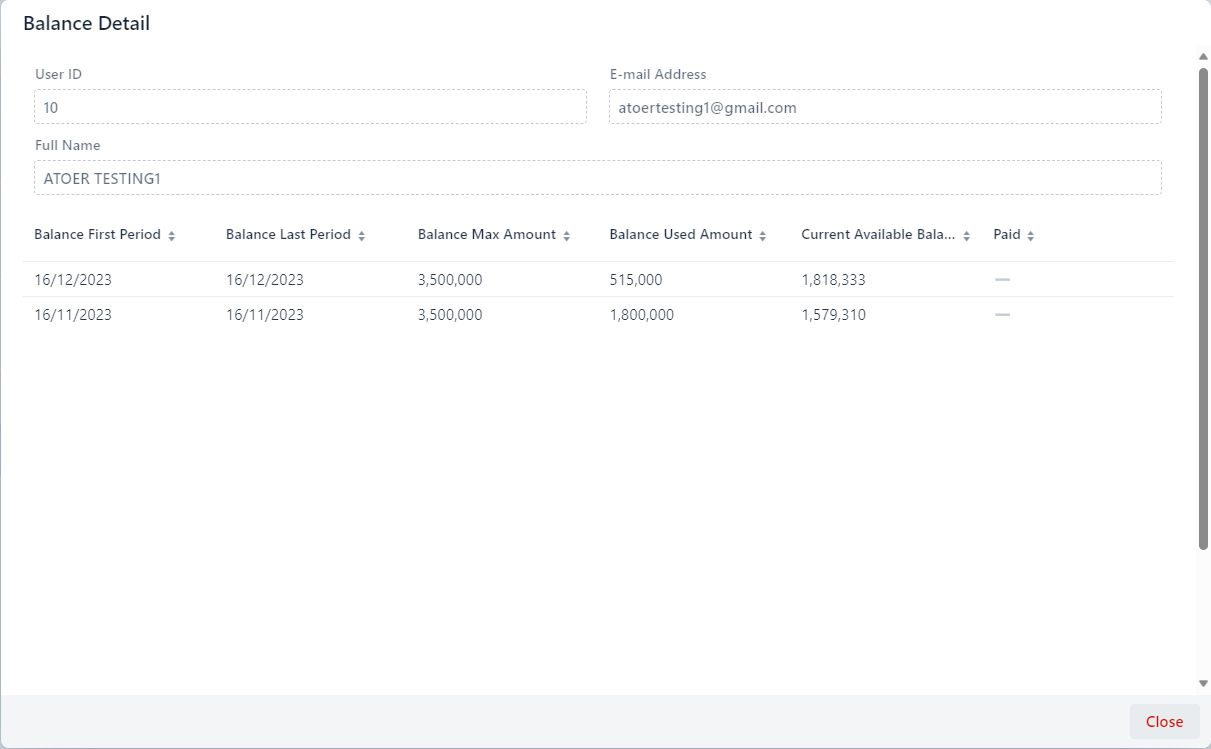
Task: Click the vertical scrollbar thumb
Action: (1203, 308)
